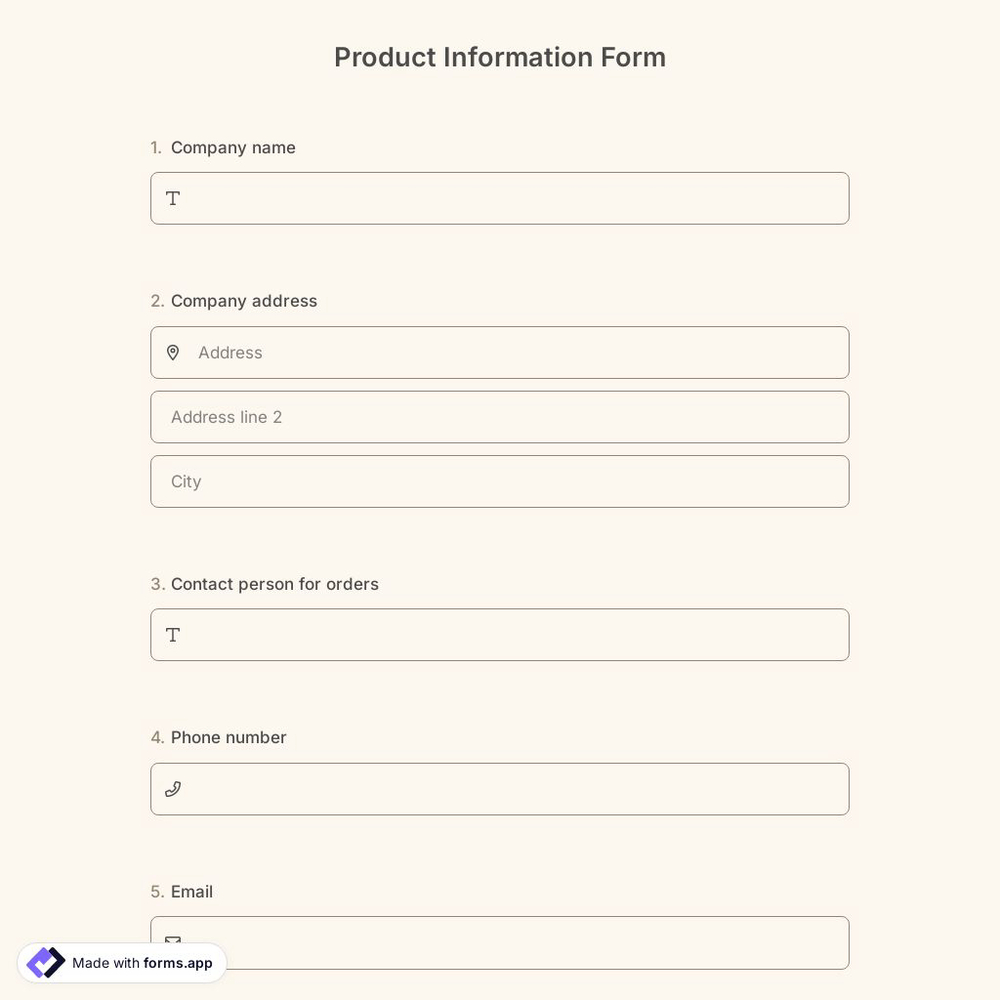
Task: Click the forms.app diamond logo icon
Action: tap(45, 962)
